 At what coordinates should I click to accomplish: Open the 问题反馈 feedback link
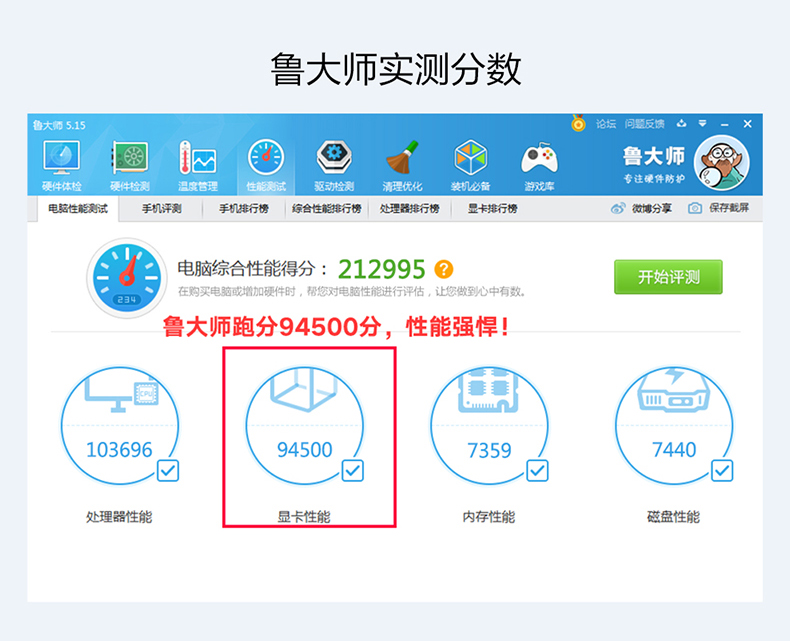(644, 123)
